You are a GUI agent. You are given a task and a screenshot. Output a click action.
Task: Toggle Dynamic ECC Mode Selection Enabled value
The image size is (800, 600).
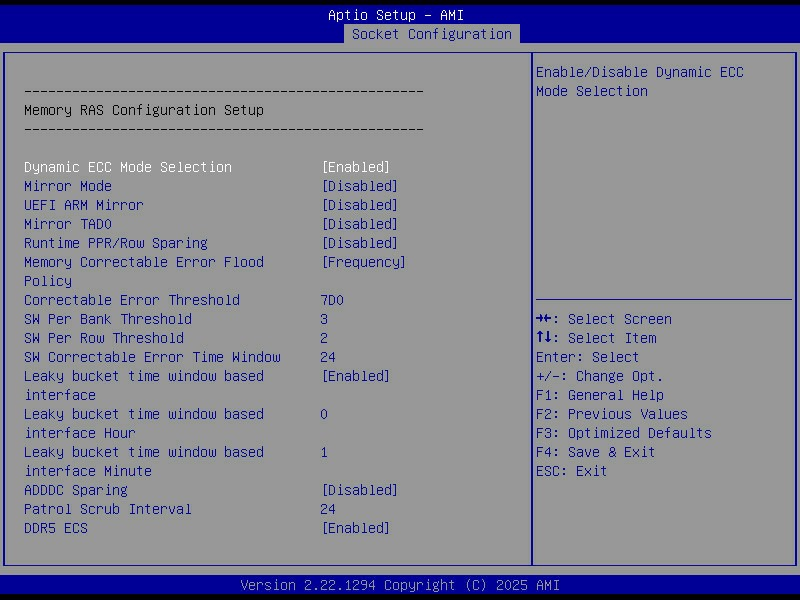point(355,167)
